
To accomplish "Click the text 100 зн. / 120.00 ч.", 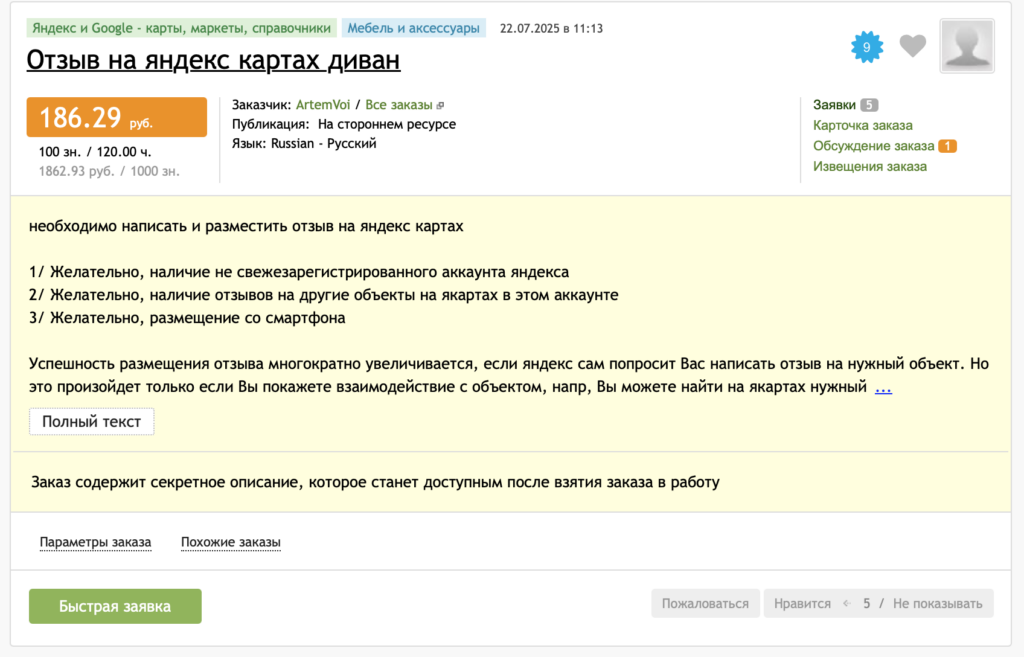I will pyautogui.click(x=95, y=152).
